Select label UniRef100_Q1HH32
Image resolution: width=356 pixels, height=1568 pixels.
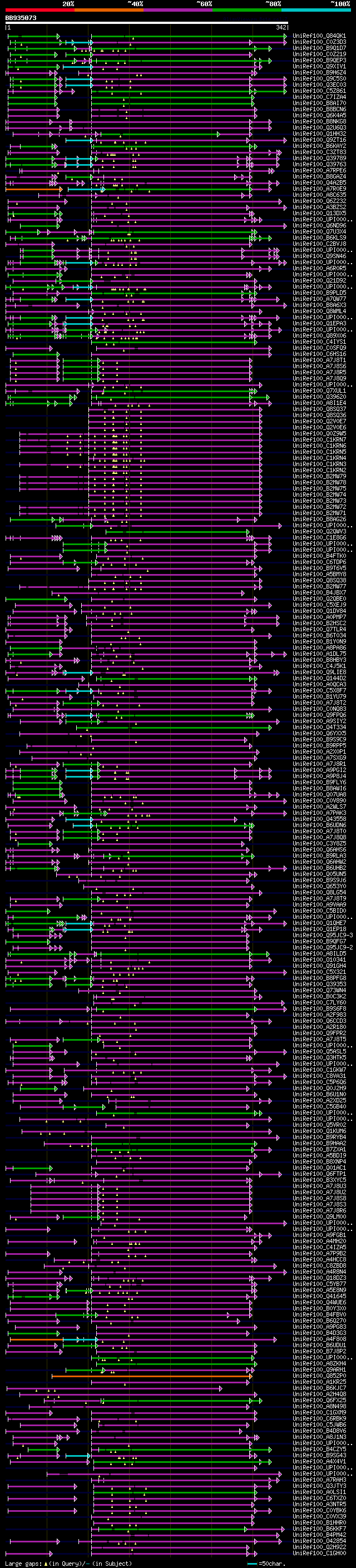click(319, 134)
